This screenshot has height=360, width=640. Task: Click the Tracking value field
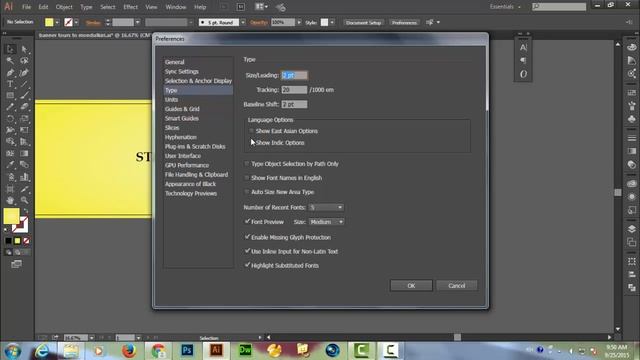click(x=294, y=90)
